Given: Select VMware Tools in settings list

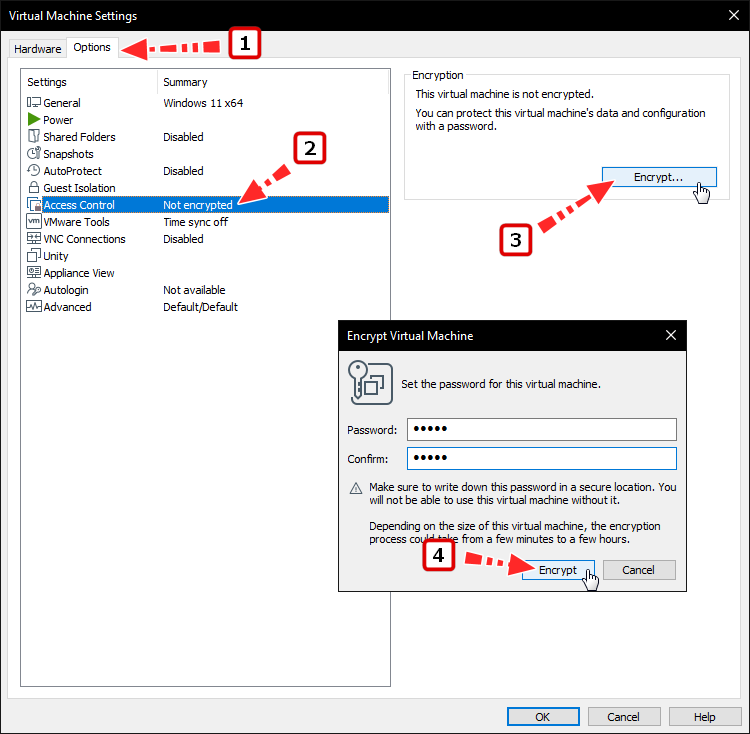Looking at the screenshot, I should [x=207, y=222].
